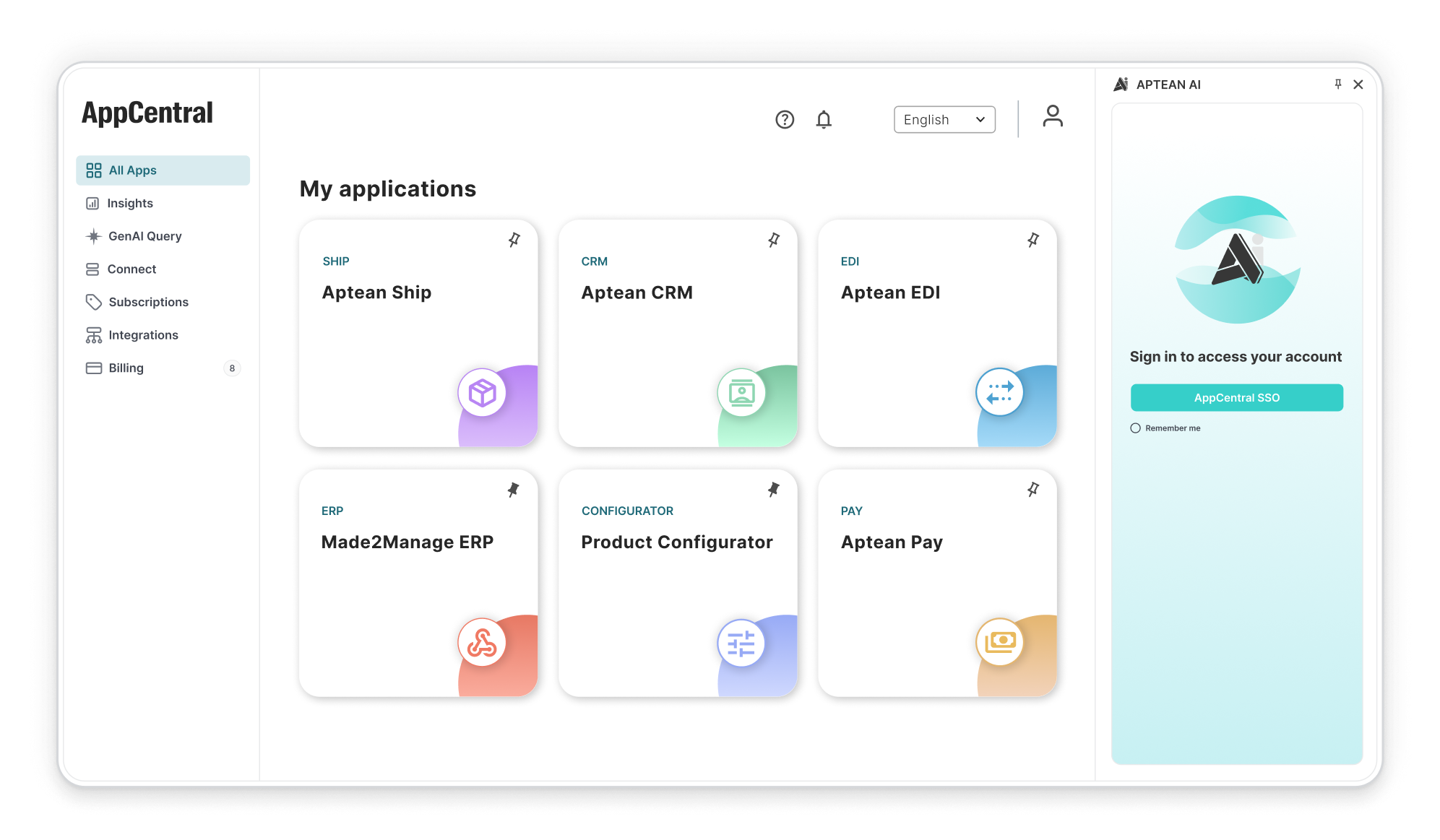Pin the Aptean AI panel
The height and width of the screenshot is (840, 1440).
[x=1338, y=85]
